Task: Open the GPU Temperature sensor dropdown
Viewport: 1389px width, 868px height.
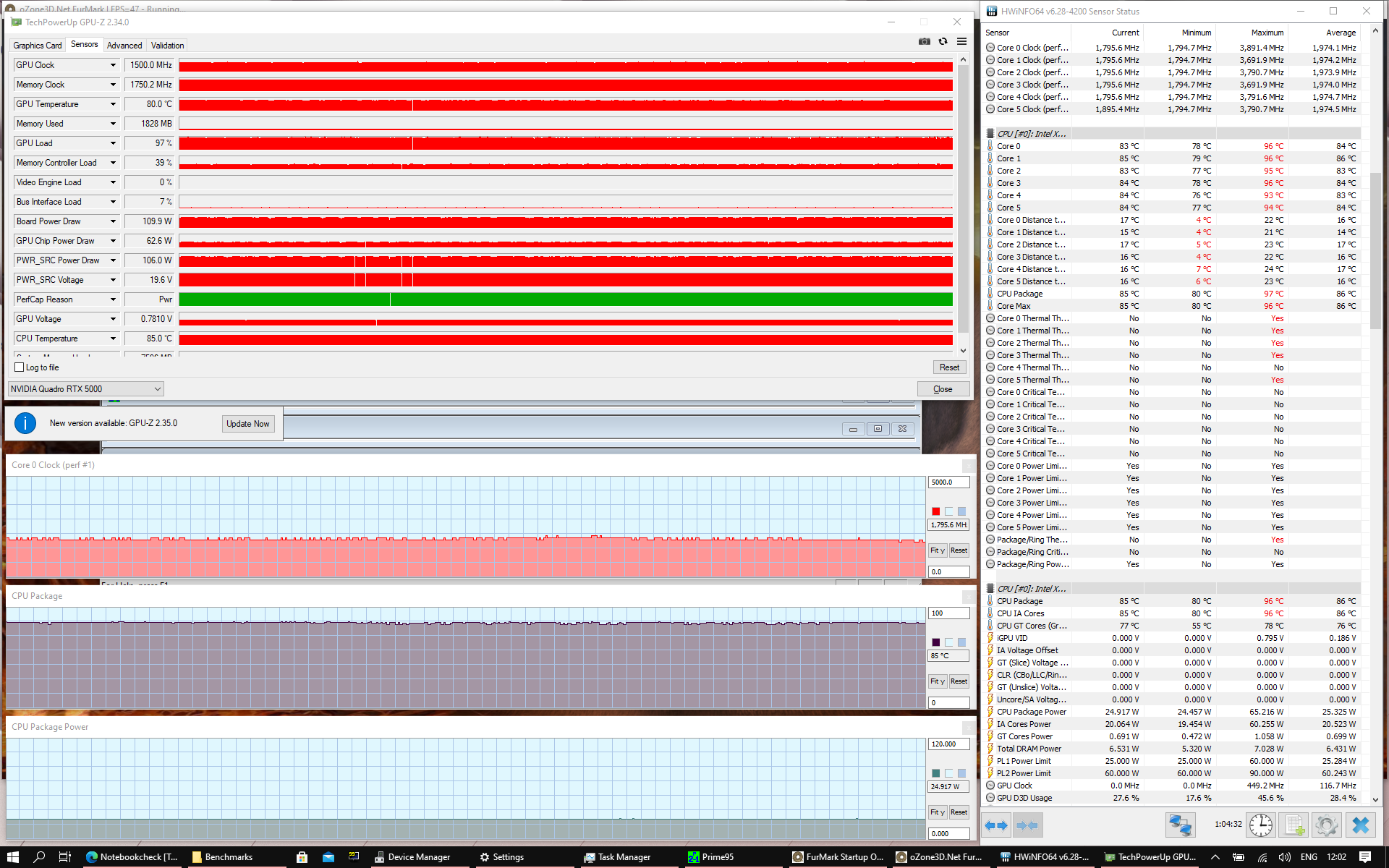Action: [113, 104]
